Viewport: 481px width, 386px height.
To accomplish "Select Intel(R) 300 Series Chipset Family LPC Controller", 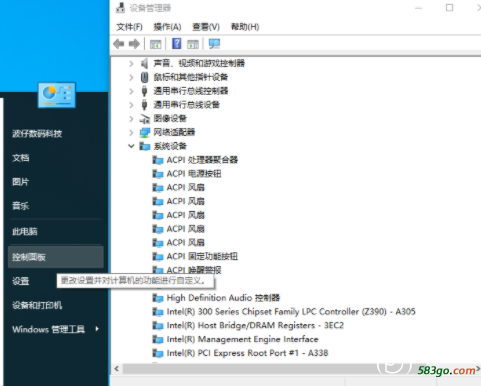I will point(291,312).
